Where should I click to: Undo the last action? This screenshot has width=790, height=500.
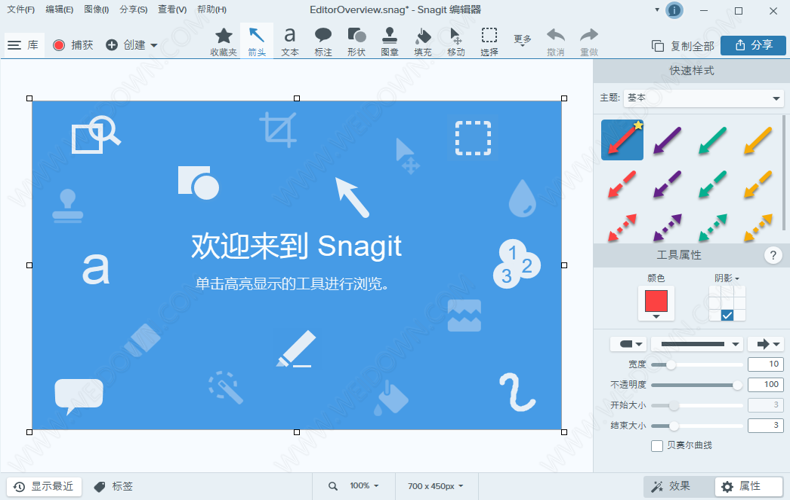coord(556,41)
